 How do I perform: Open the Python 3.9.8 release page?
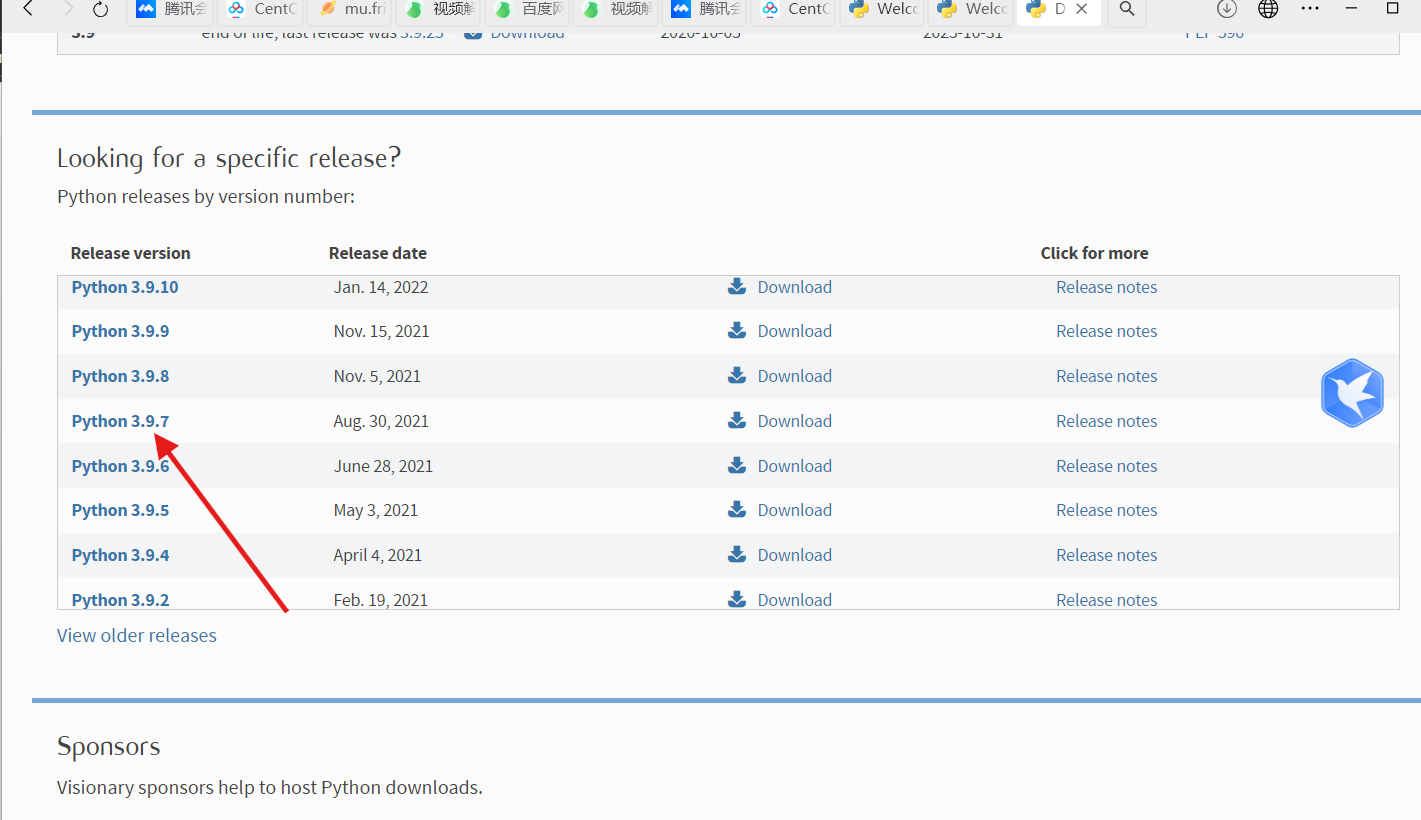(x=121, y=376)
